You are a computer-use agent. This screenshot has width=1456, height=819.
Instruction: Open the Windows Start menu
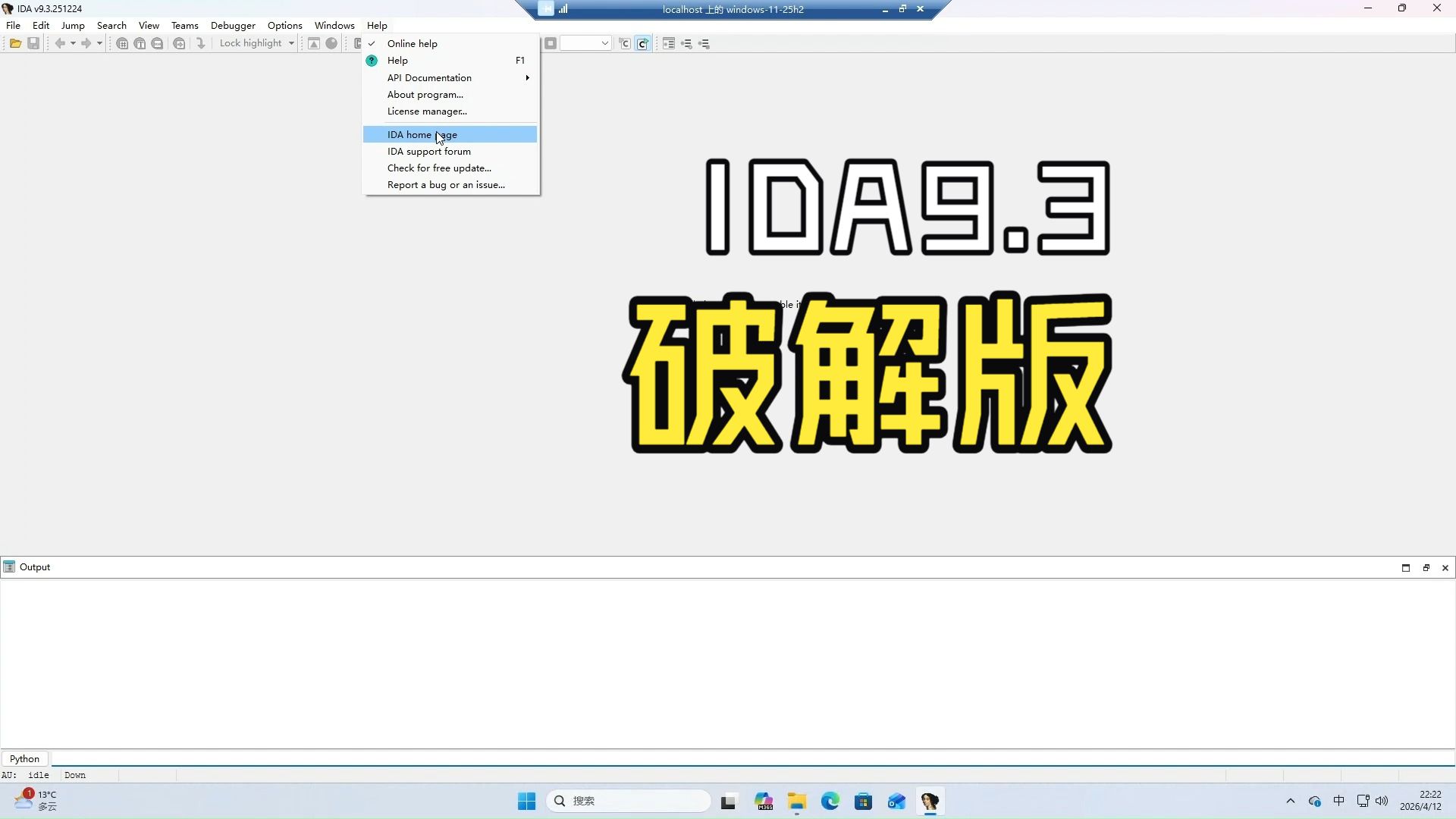(x=526, y=801)
